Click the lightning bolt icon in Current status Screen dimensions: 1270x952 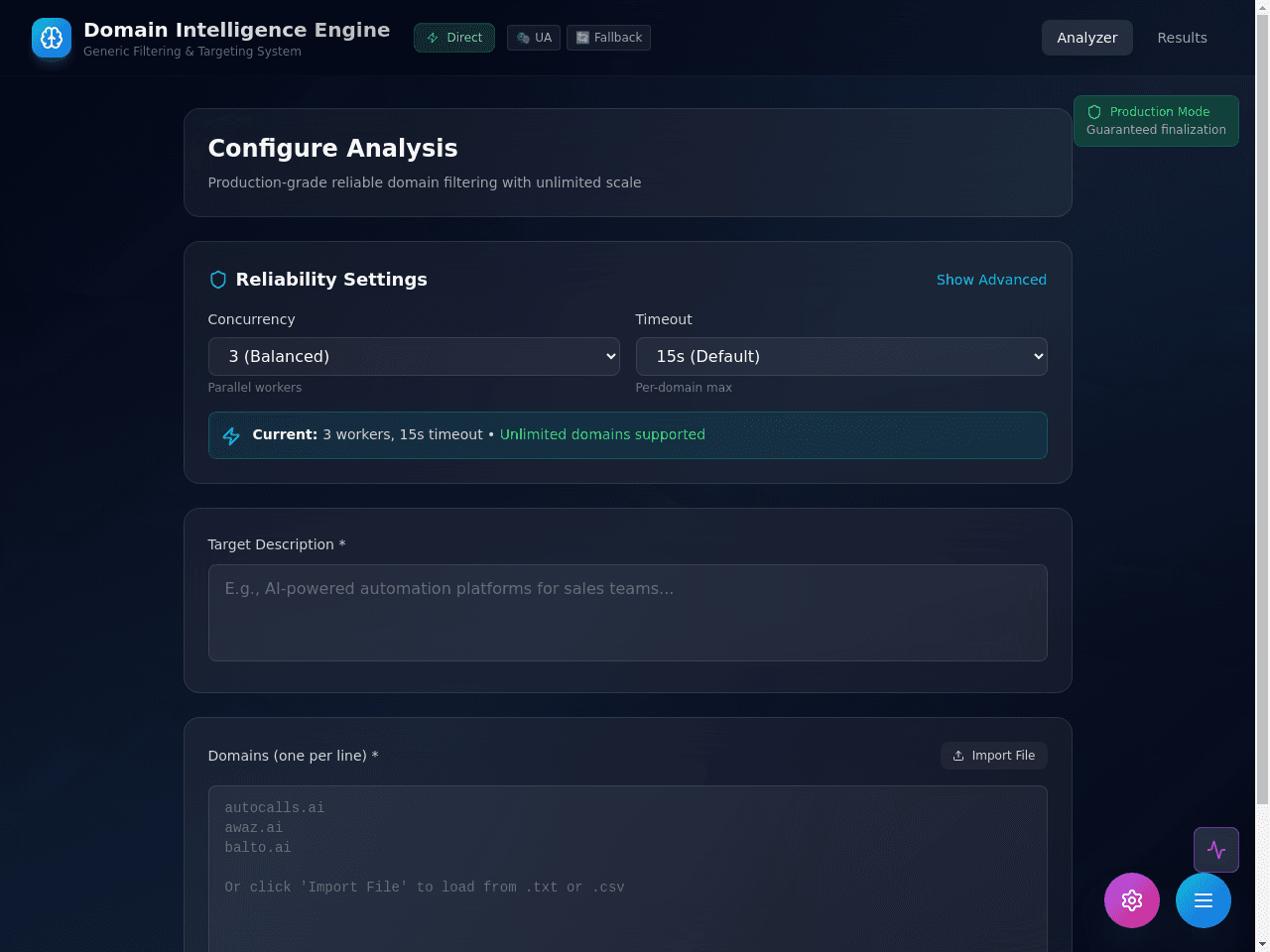pos(231,435)
